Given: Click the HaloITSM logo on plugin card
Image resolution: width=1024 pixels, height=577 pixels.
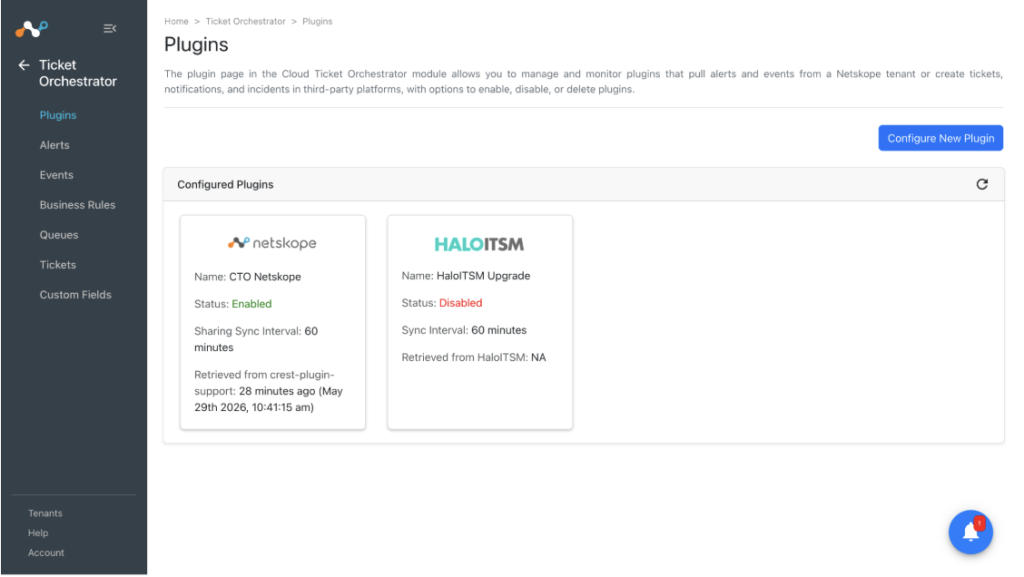Looking at the screenshot, I should 479,244.
